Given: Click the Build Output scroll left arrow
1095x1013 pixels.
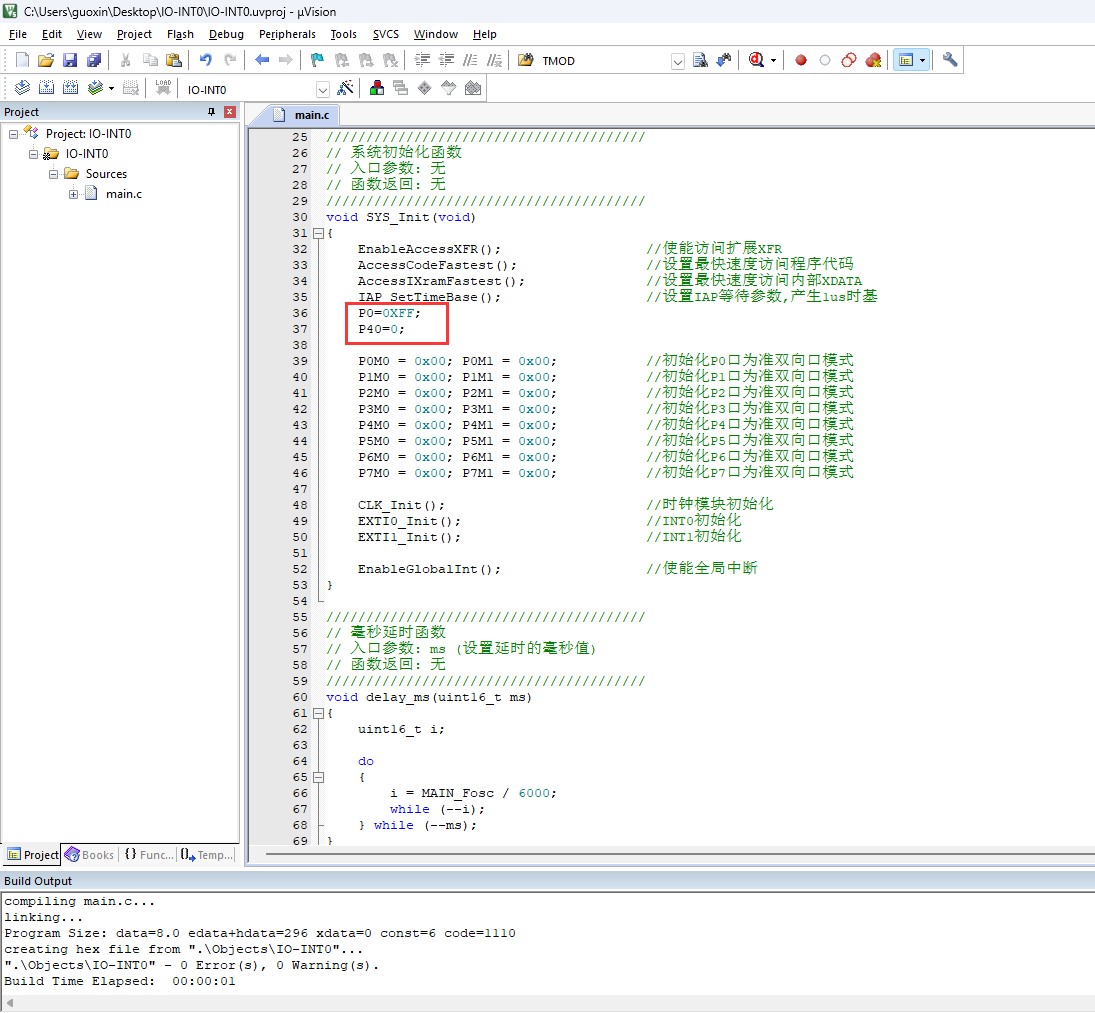Looking at the screenshot, I should 10,1003.
